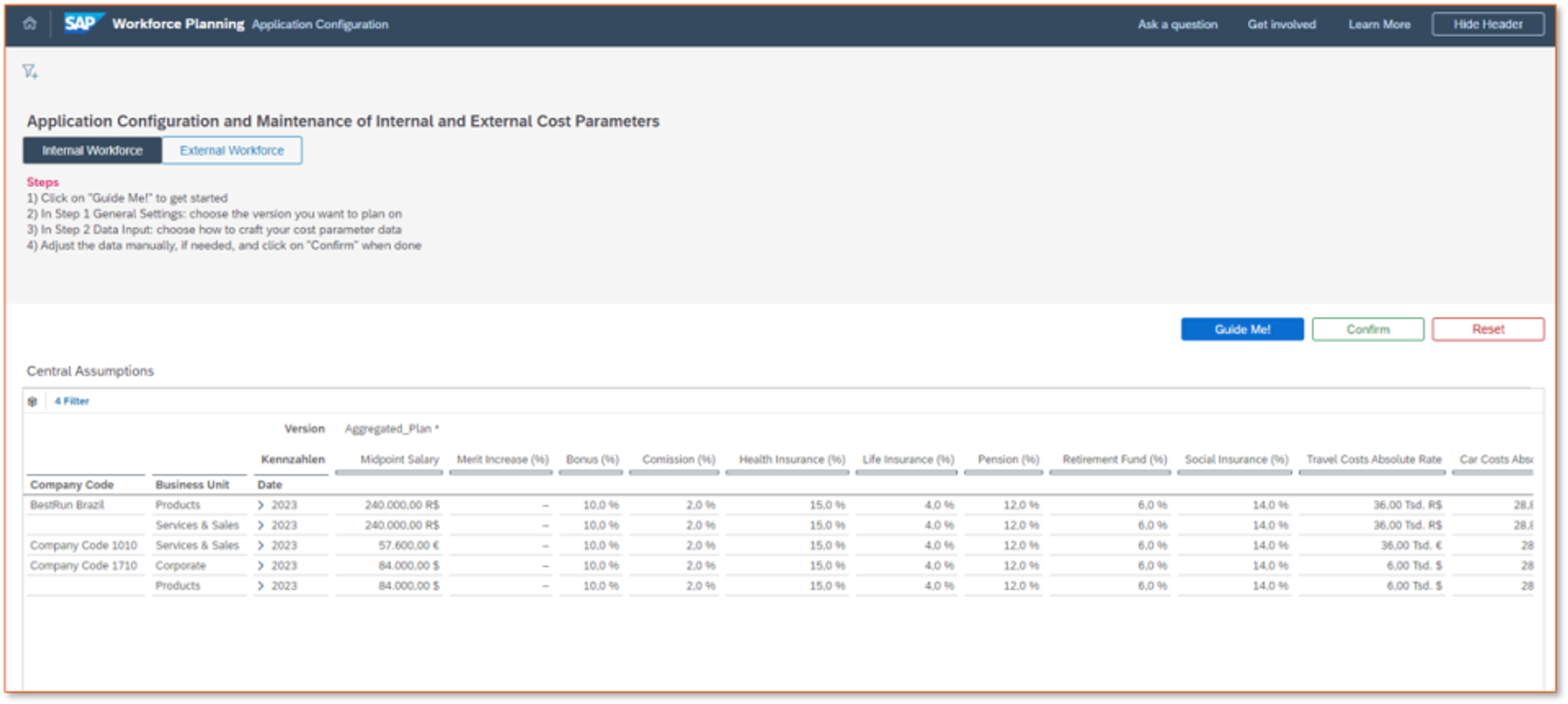The width and height of the screenshot is (1568, 704).
Task: Click the SAP logo
Action: (x=83, y=23)
